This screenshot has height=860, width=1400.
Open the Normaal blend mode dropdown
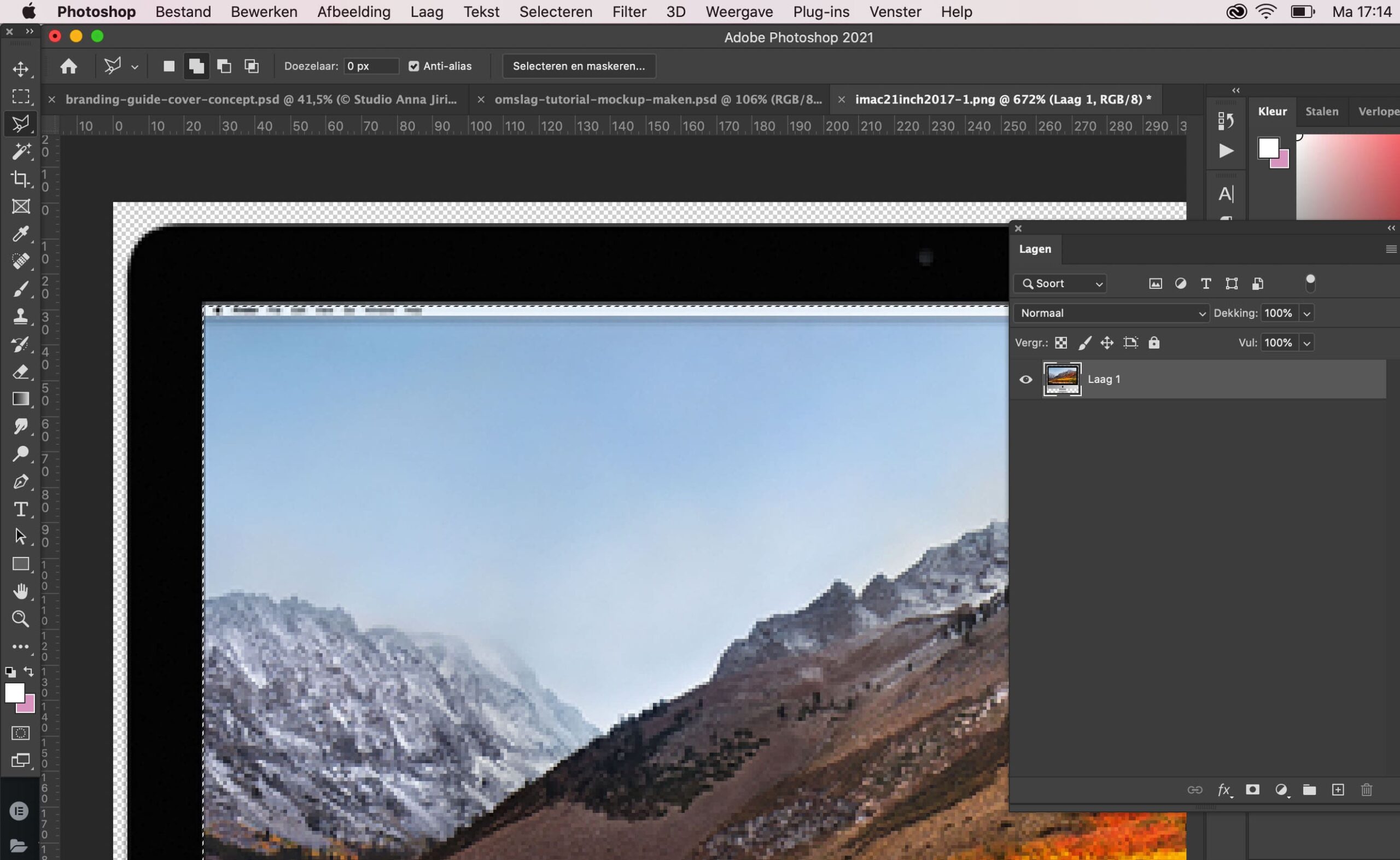(x=1112, y=313)
